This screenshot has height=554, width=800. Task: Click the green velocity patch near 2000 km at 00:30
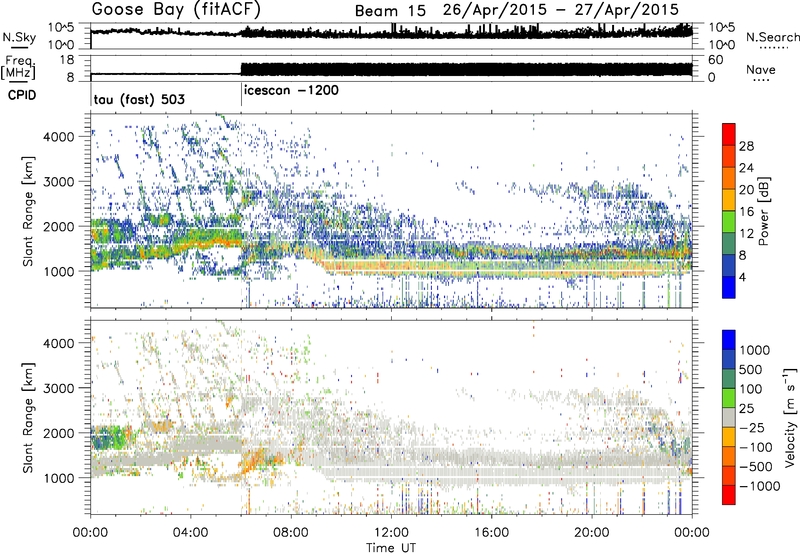108,439
